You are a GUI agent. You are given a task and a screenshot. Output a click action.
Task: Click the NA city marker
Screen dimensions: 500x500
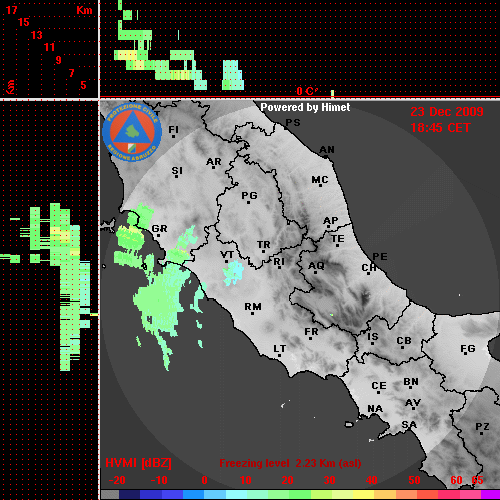(375, 410)
